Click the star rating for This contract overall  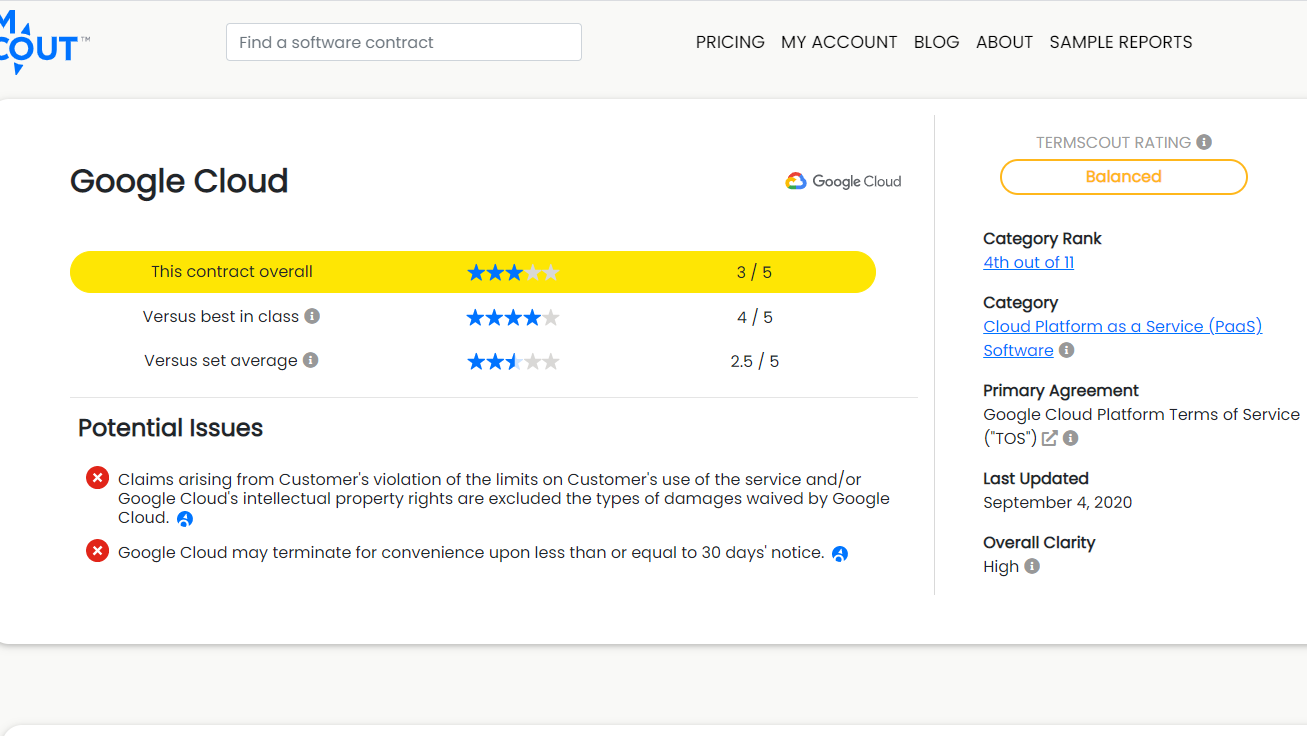click(x=513, y=272)
